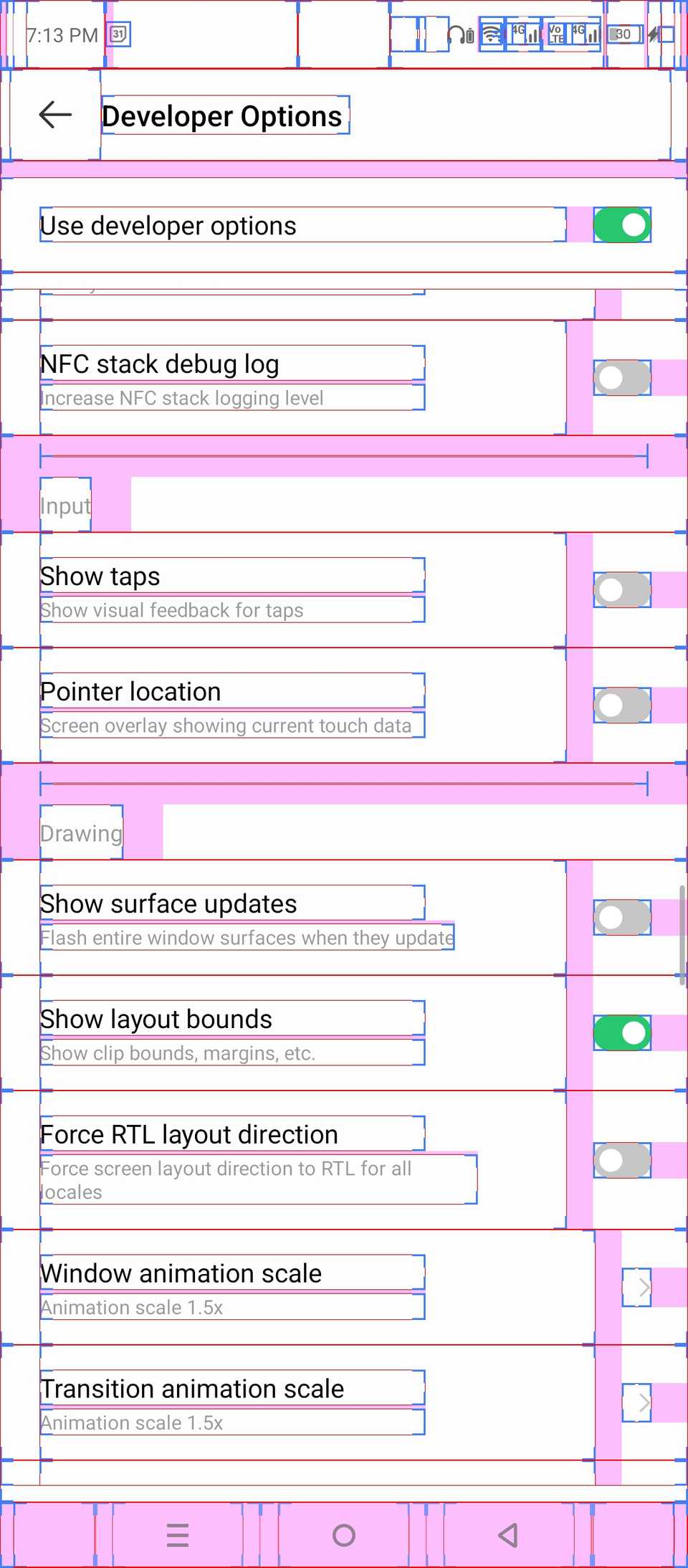Viewport: 688px width, 1568px height.
Task: Tap the calendar date icon beside the clock
Action: tap(120, 34)
